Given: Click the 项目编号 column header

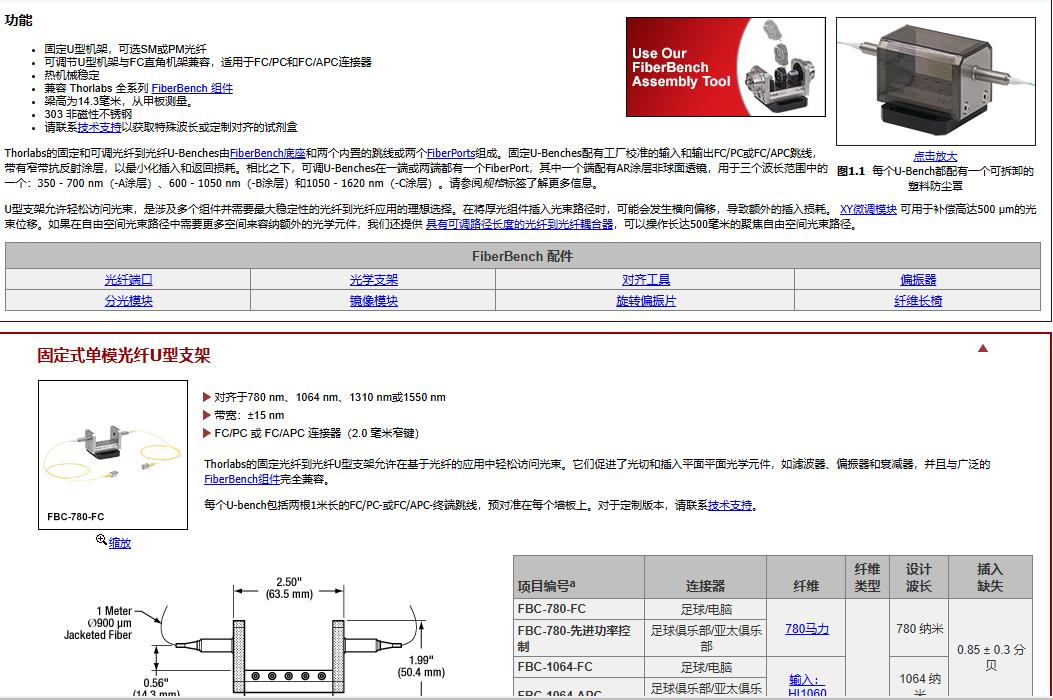Looking at the screenshot, I should coord(579,577).
